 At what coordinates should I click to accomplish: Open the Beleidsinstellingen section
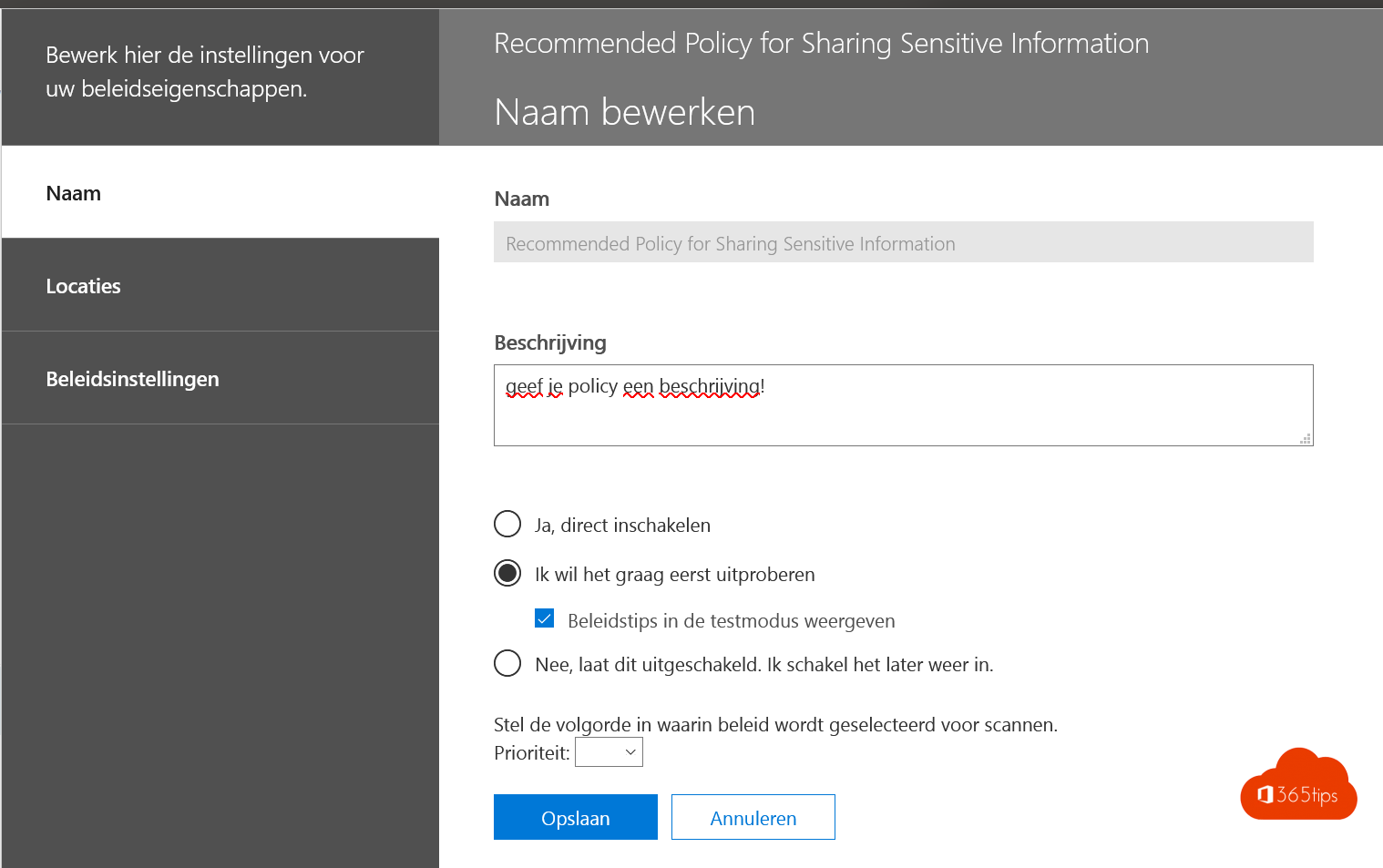click(x=220, y=378)
